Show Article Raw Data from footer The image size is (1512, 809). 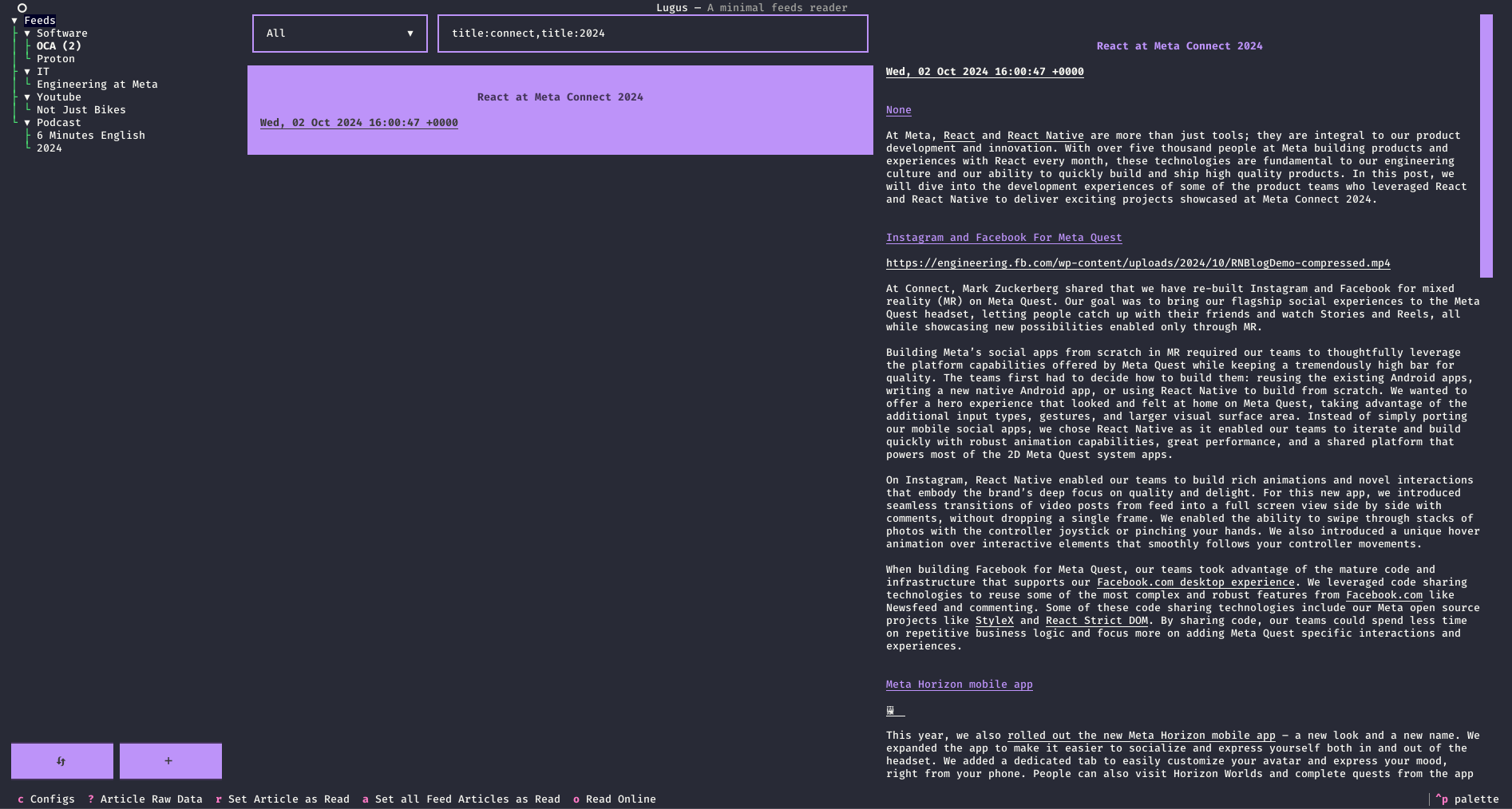(x=145, y=799)
